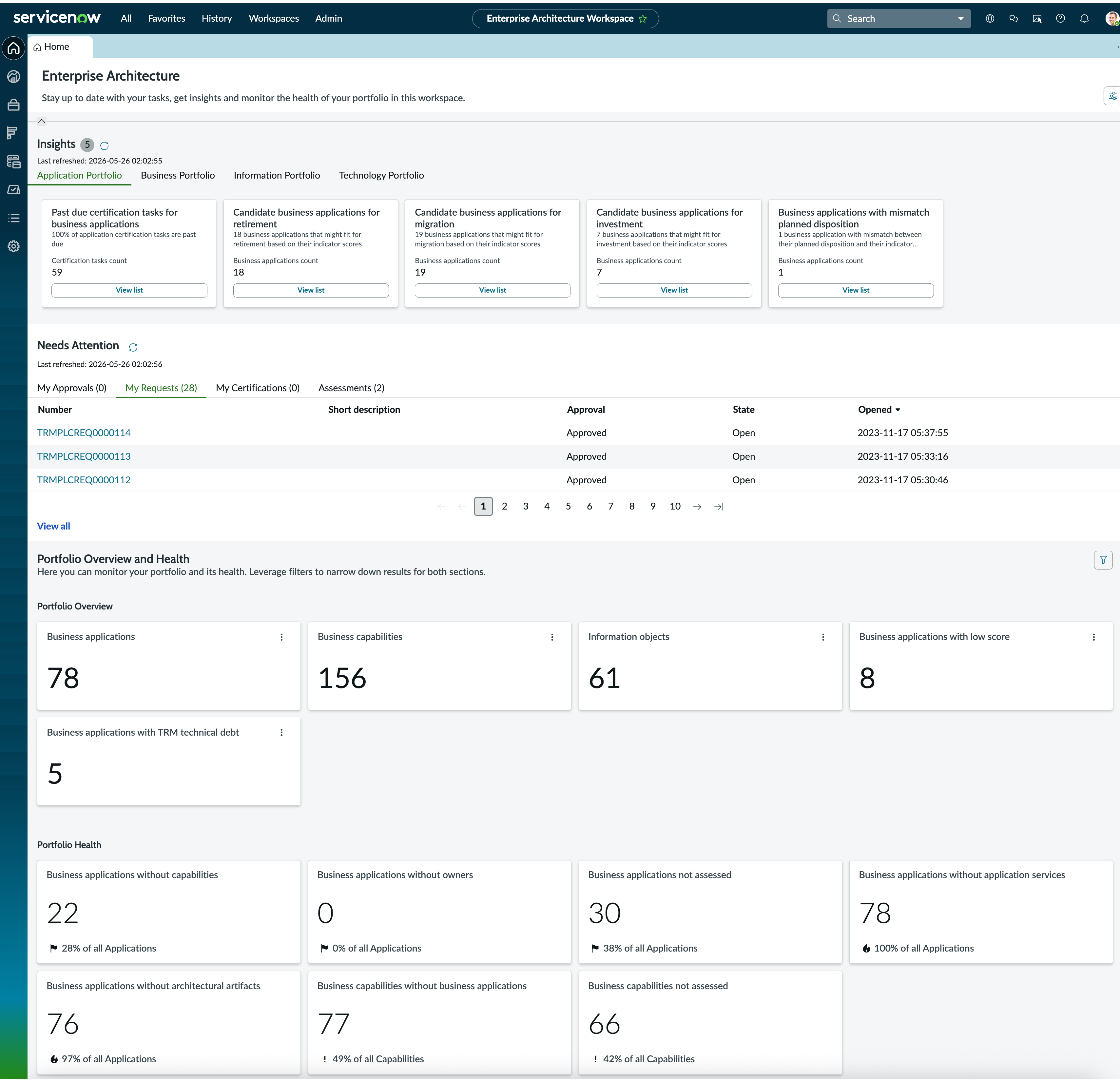The image size is (1120, 1080).
Task: Click the View all link
Action: (x=54, y=526)
